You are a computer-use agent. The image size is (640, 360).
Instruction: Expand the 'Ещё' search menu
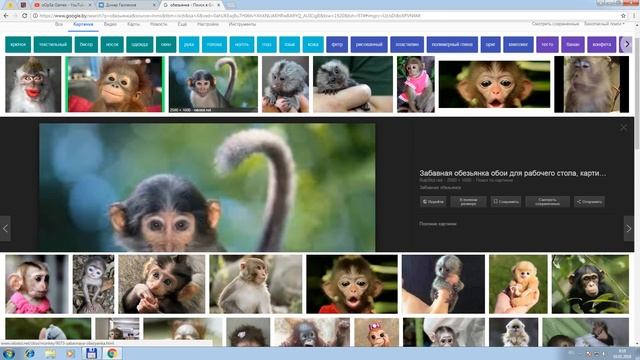[x=182, y=24]
